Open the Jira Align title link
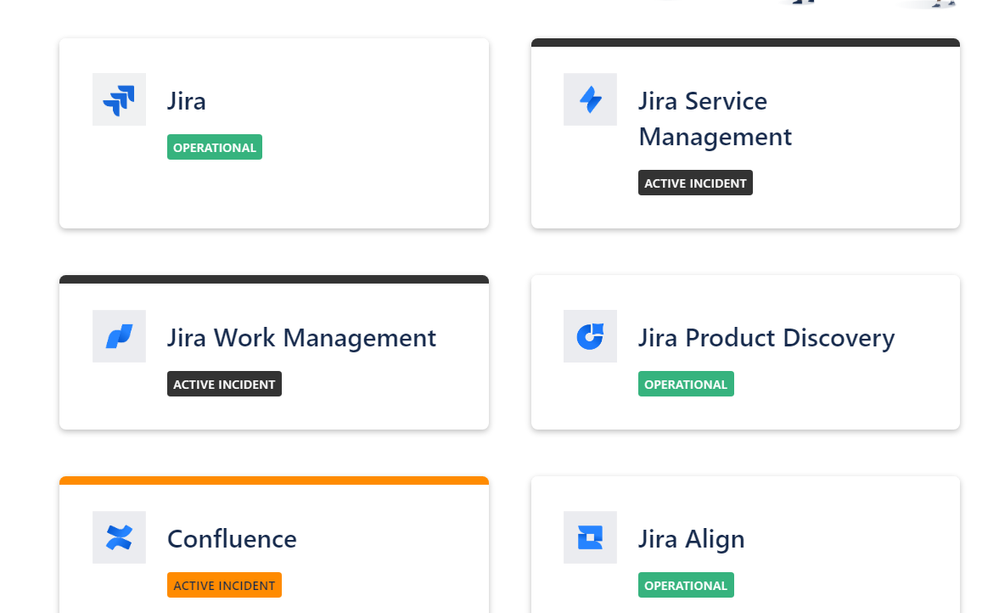 tap(691, 540)
